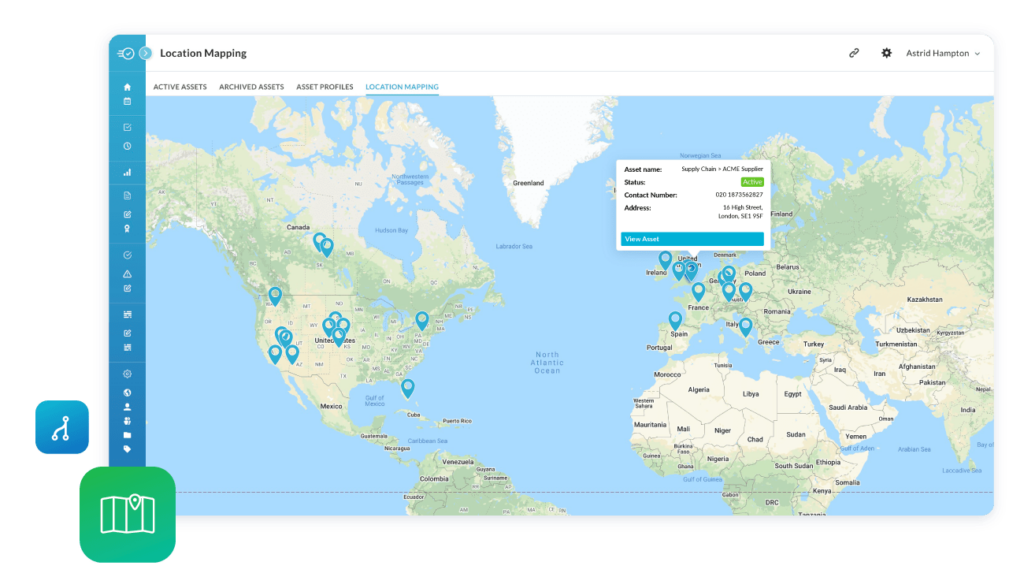Open the document page icon in sidebar
This screenshot has width=1024, height=577.
127,196
